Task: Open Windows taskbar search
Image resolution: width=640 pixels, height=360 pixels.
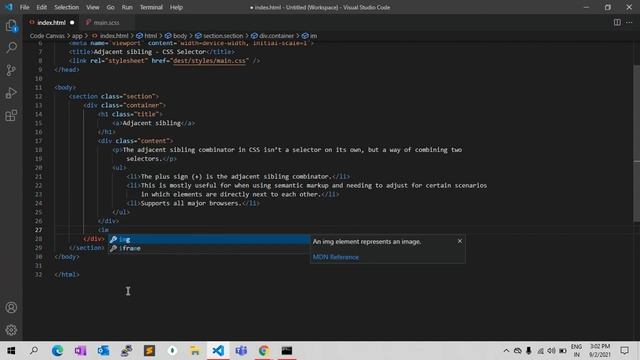Action: click(34, 350)
